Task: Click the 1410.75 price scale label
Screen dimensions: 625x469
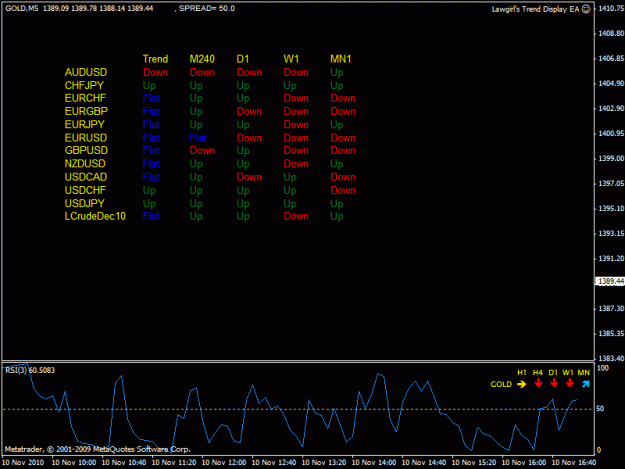Action: click(x=611, y=8)
